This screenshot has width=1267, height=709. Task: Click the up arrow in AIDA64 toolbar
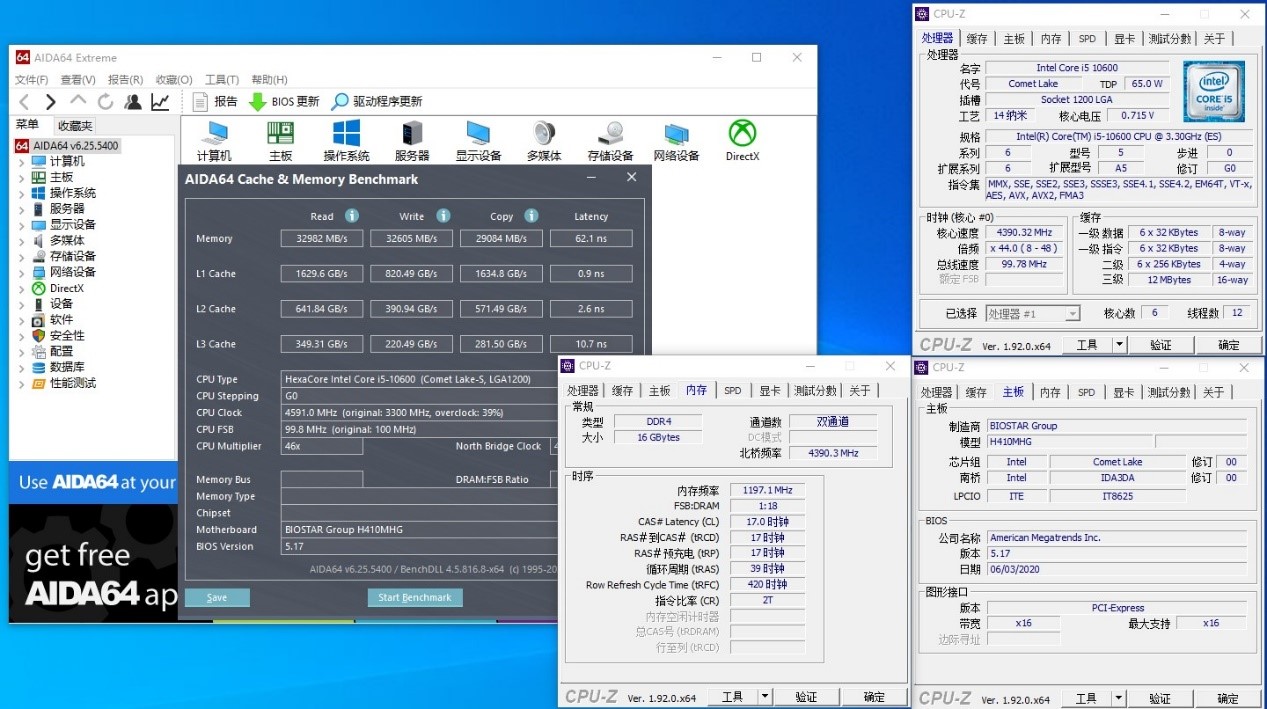point(78,101)
